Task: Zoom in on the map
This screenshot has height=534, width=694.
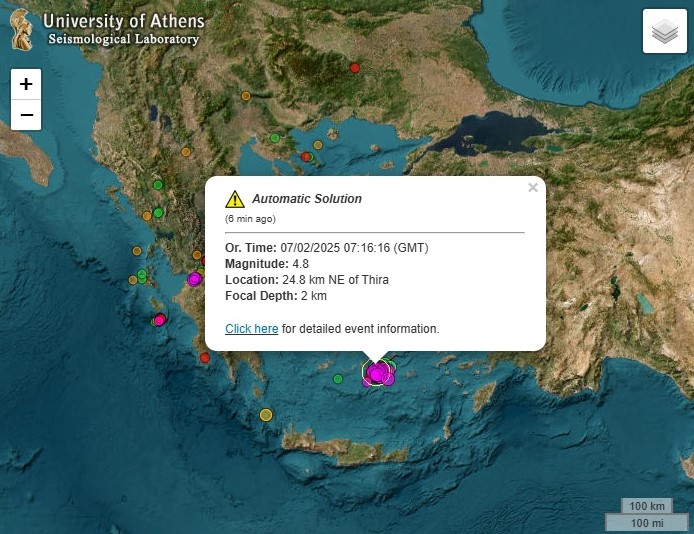Action: coord(26,84)
